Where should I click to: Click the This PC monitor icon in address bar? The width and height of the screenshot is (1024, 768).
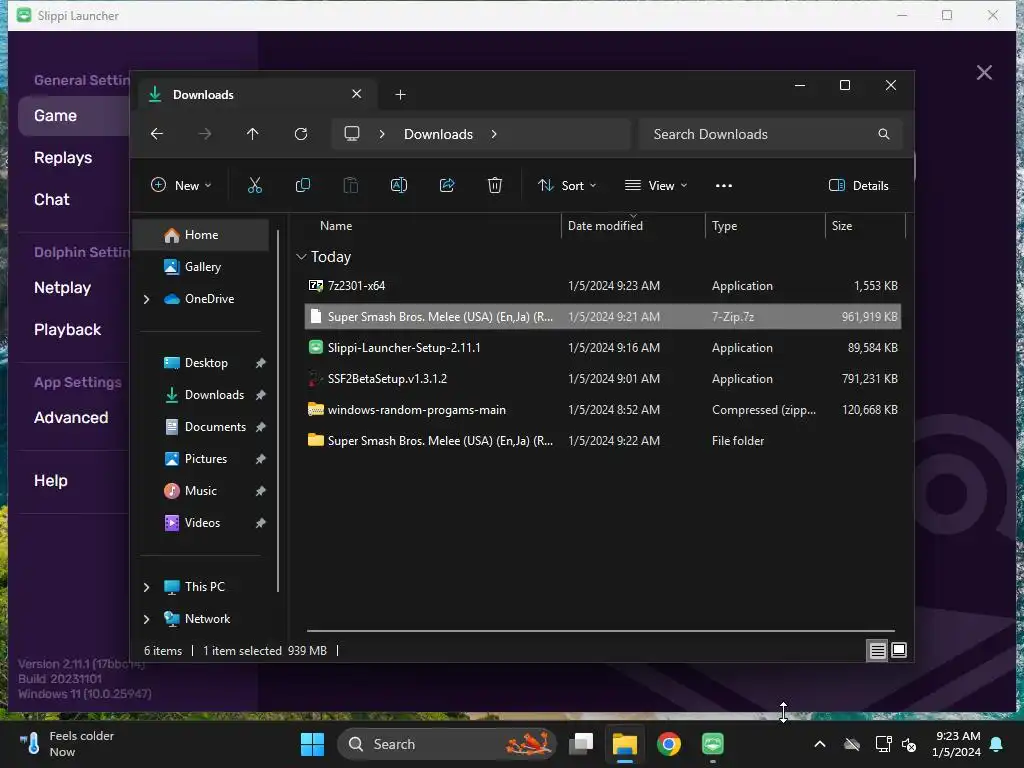tap(352, 134)
